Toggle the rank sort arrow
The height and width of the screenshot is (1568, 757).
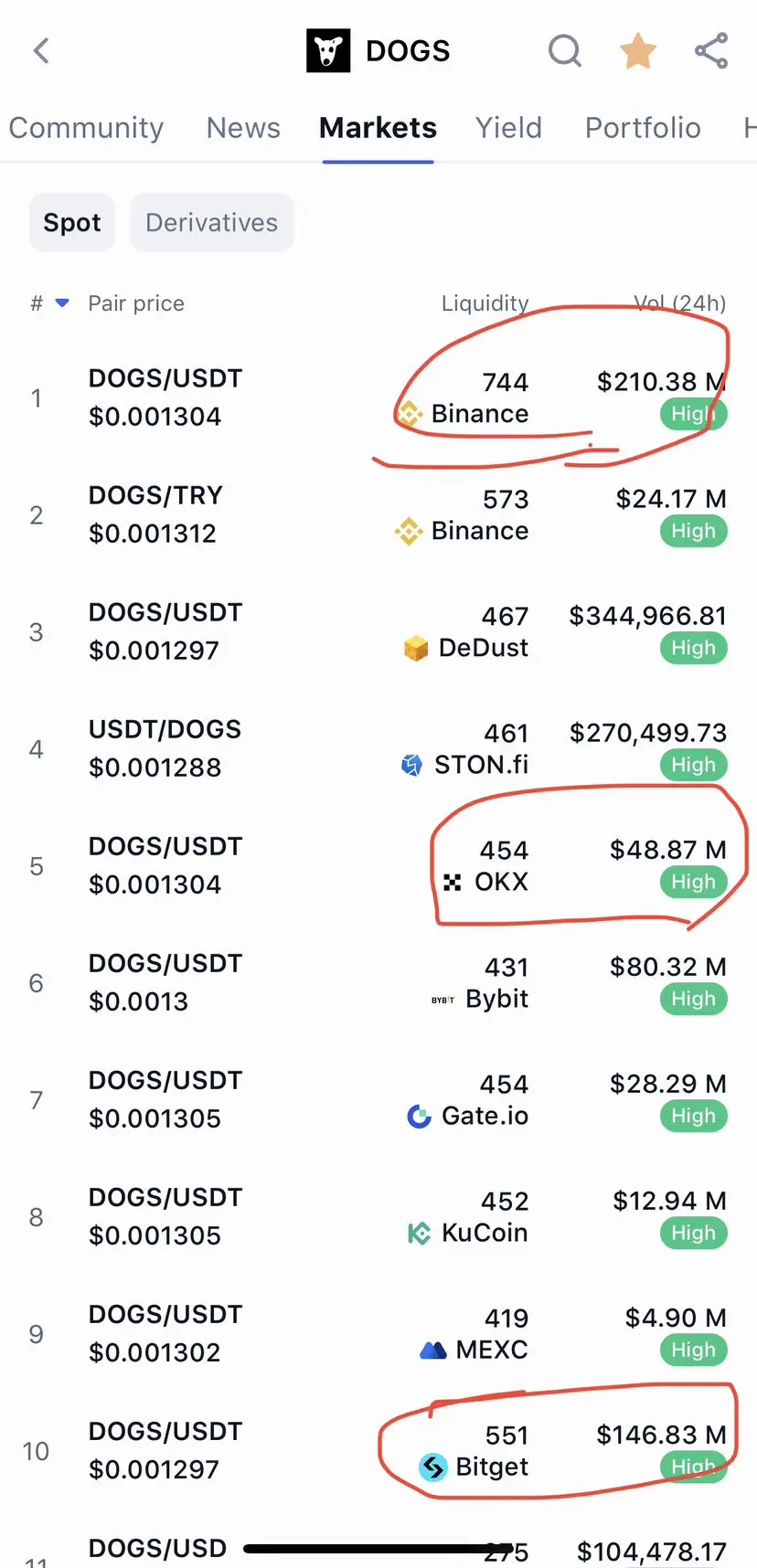click(x=62, y=302)
